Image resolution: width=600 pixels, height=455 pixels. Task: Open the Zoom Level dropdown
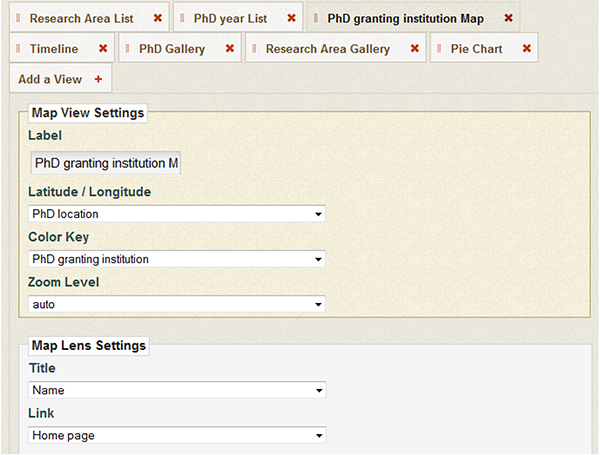[177, 304]
